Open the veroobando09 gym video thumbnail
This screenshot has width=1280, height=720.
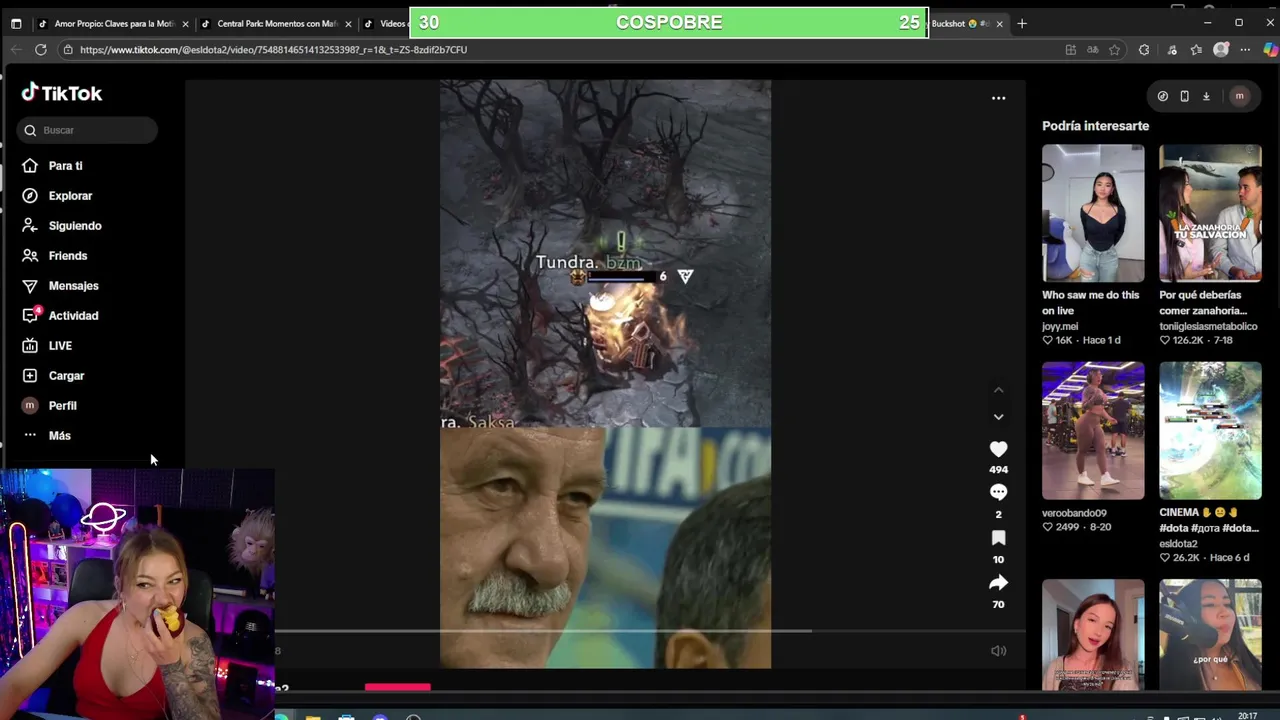1093,430
